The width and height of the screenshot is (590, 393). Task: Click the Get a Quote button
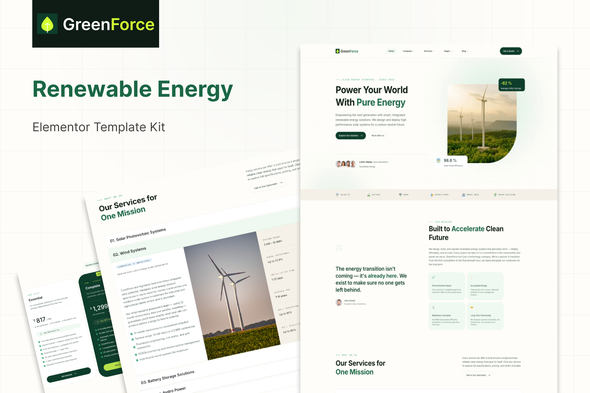click(511, 51)
